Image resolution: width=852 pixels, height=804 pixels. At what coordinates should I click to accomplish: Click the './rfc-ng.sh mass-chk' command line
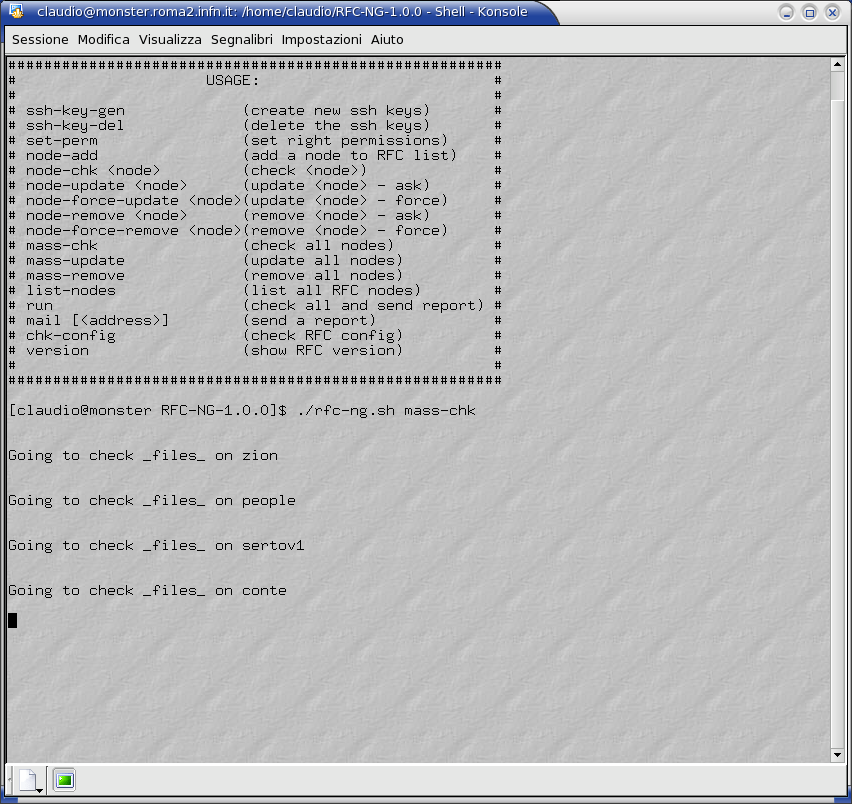(x=386, y=411)
